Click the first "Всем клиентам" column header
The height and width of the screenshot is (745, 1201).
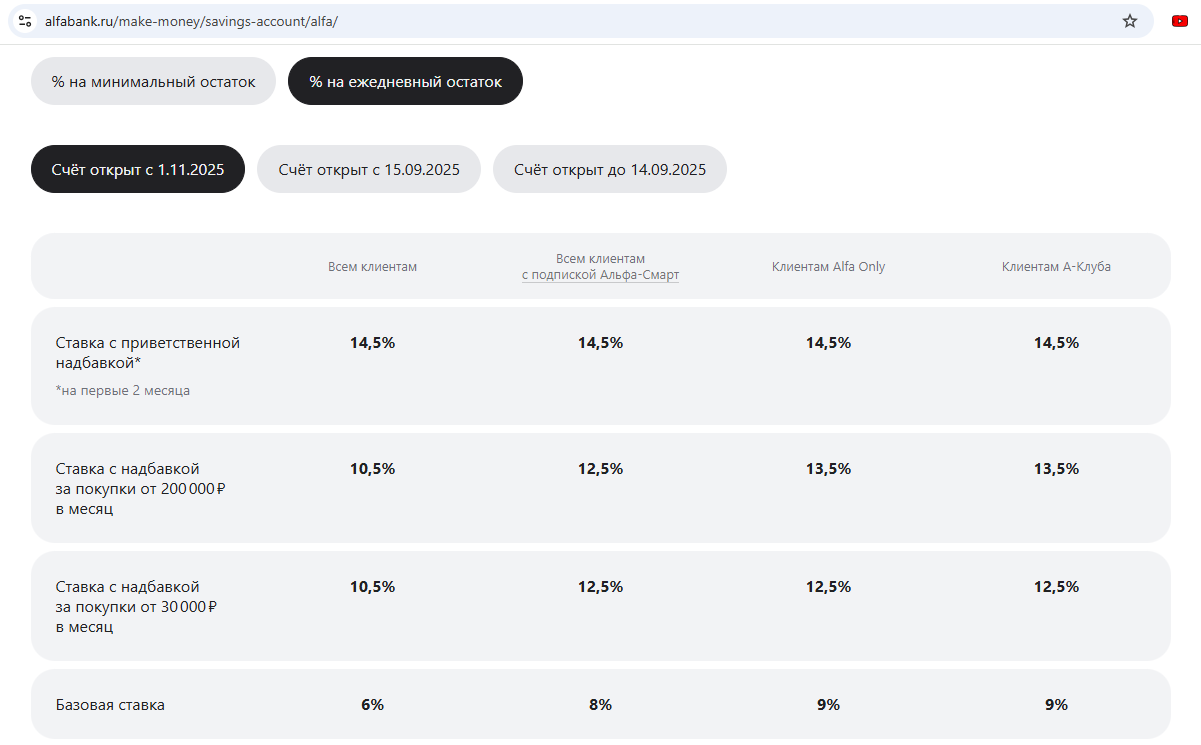click(372, 267)
